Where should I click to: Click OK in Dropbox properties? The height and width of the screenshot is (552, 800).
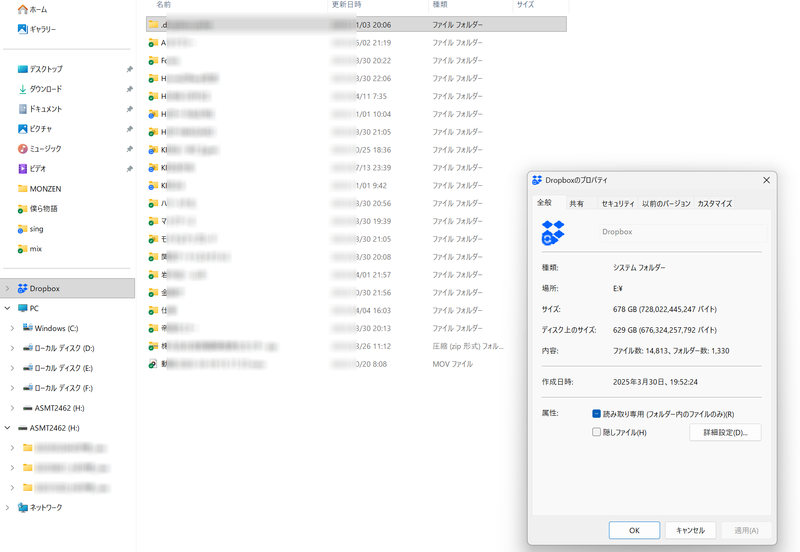634,530
